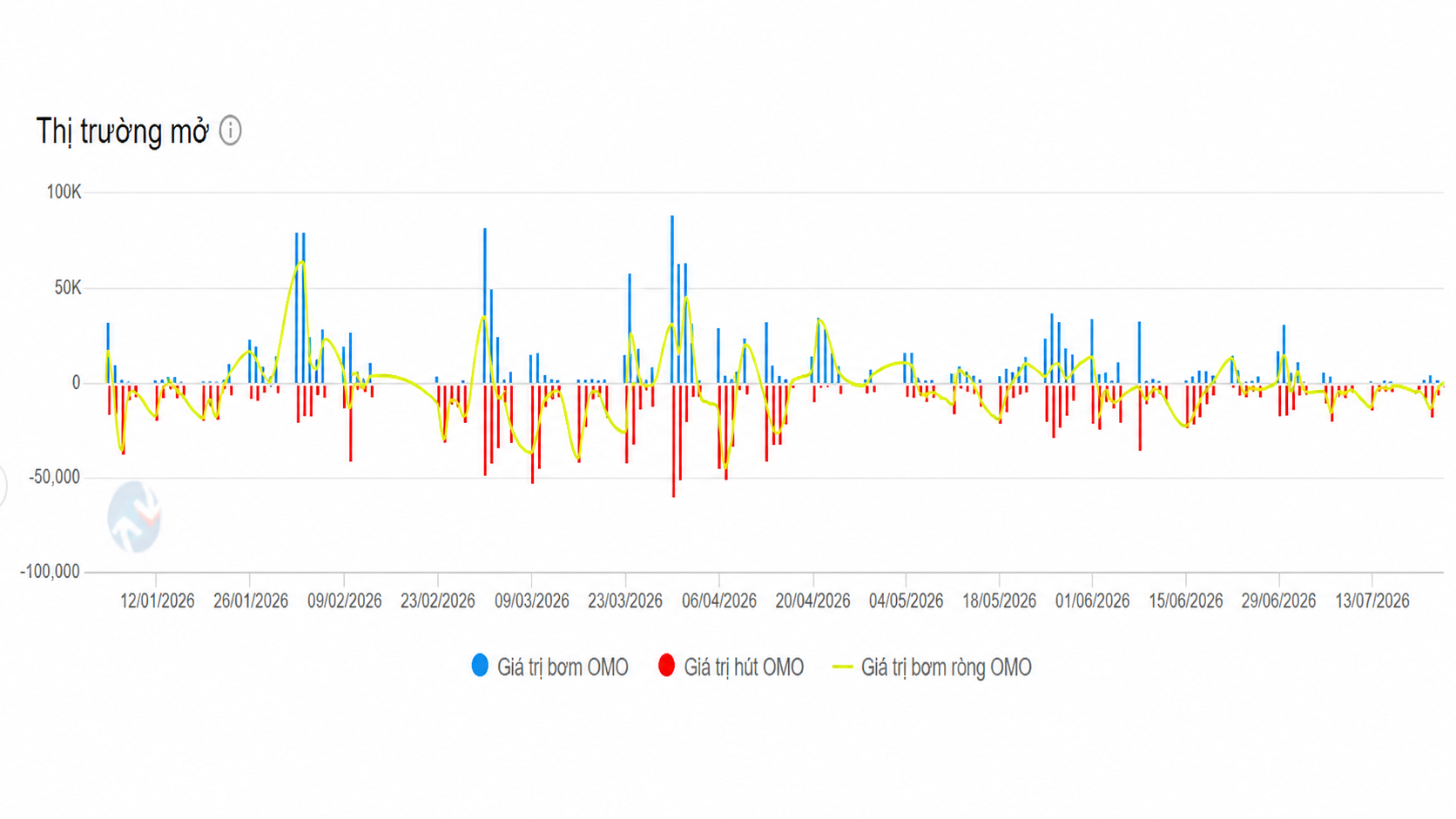Screen dimensions: 1456x819
Task: Click the 100K y-axis label
Action: coord(64,192)
